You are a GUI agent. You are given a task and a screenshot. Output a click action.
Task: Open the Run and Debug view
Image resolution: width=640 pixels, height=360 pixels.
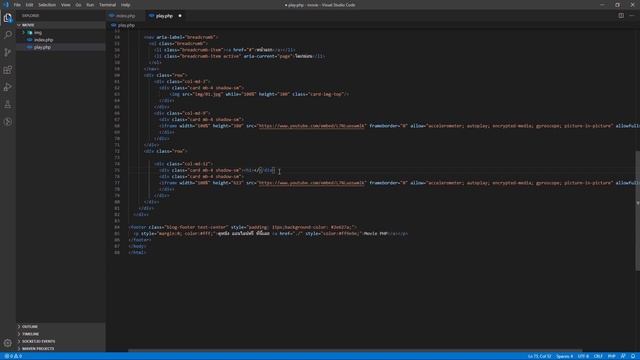click(8, 87)
